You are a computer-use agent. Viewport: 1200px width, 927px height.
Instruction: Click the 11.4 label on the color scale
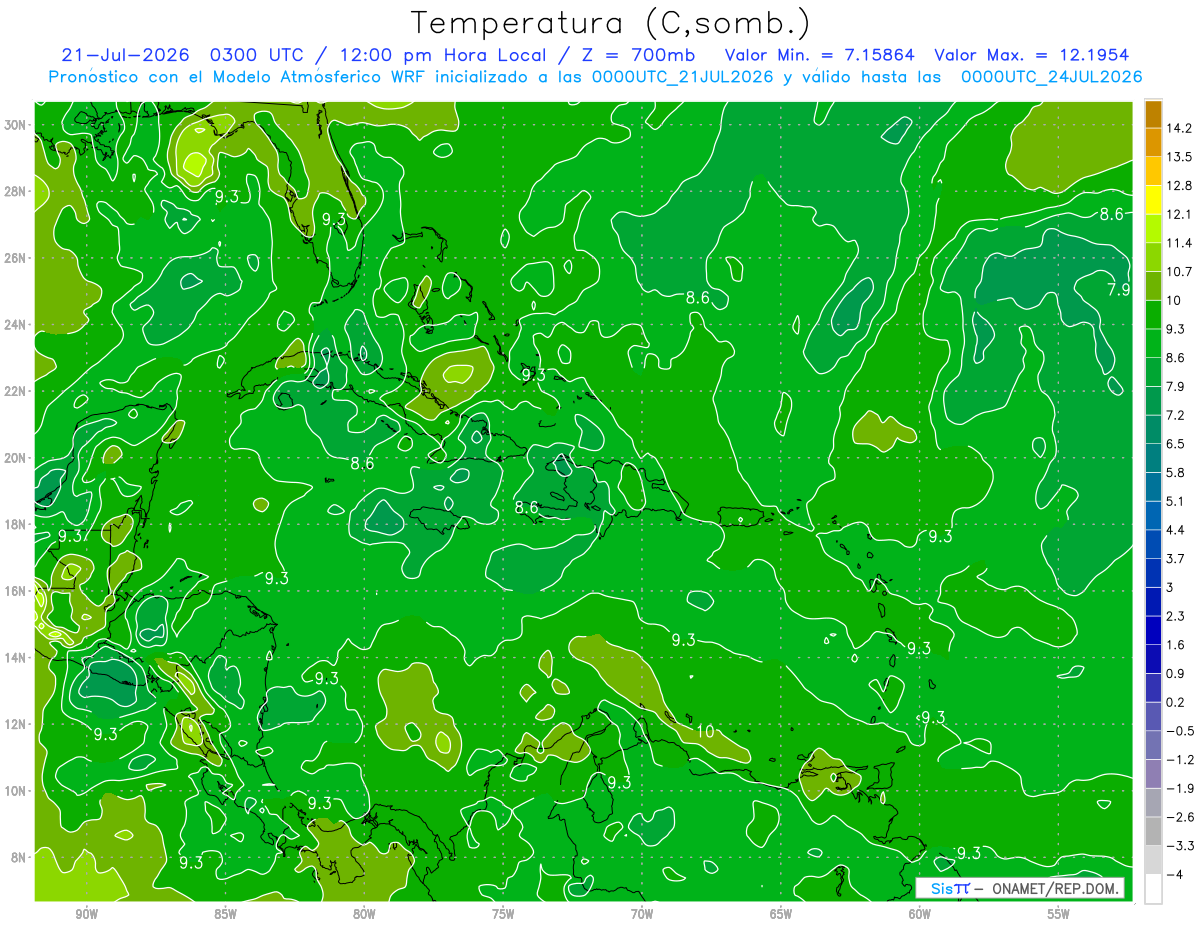pos(1178,243)
